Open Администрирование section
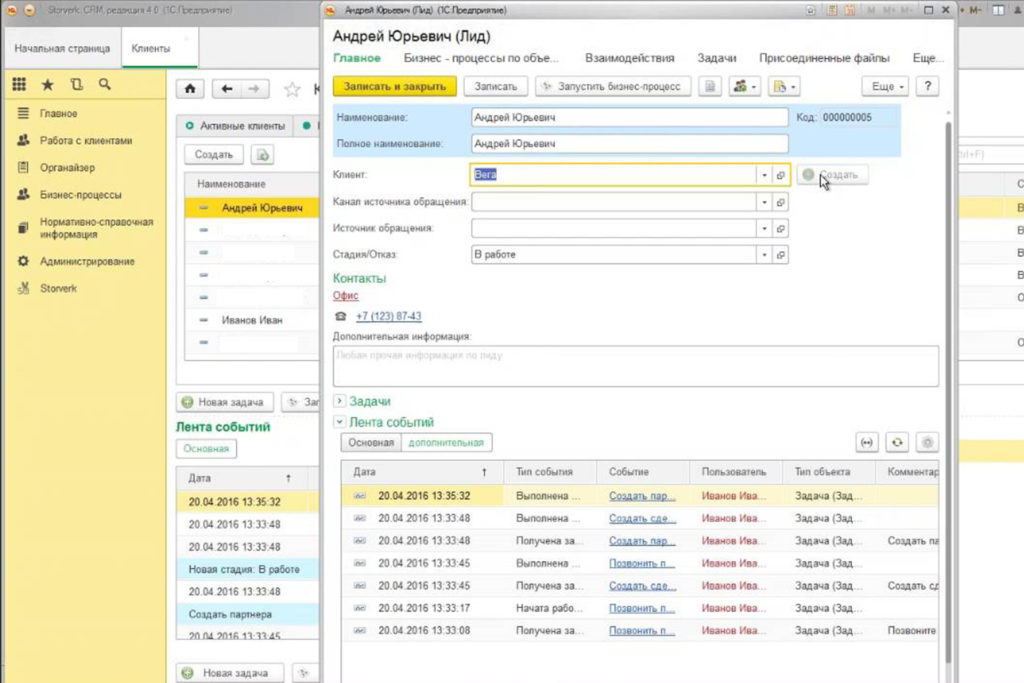The width and height of the screenshot is (1024, 683). 87,261
